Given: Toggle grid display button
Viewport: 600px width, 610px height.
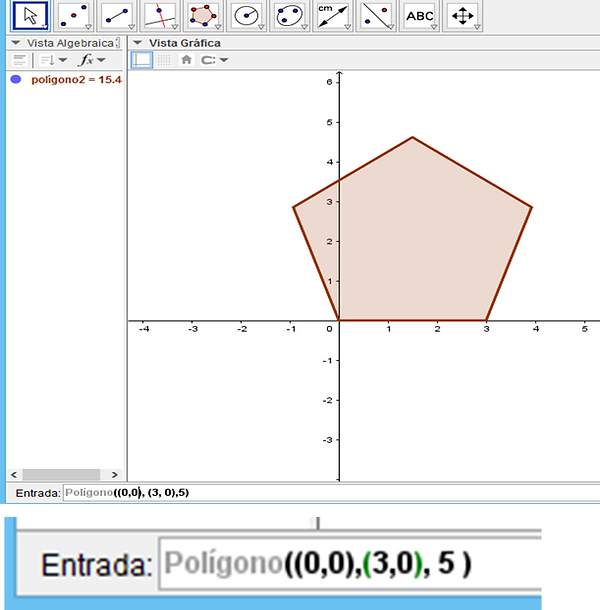Looking at the screenshot, I should [x=164, y=60].
